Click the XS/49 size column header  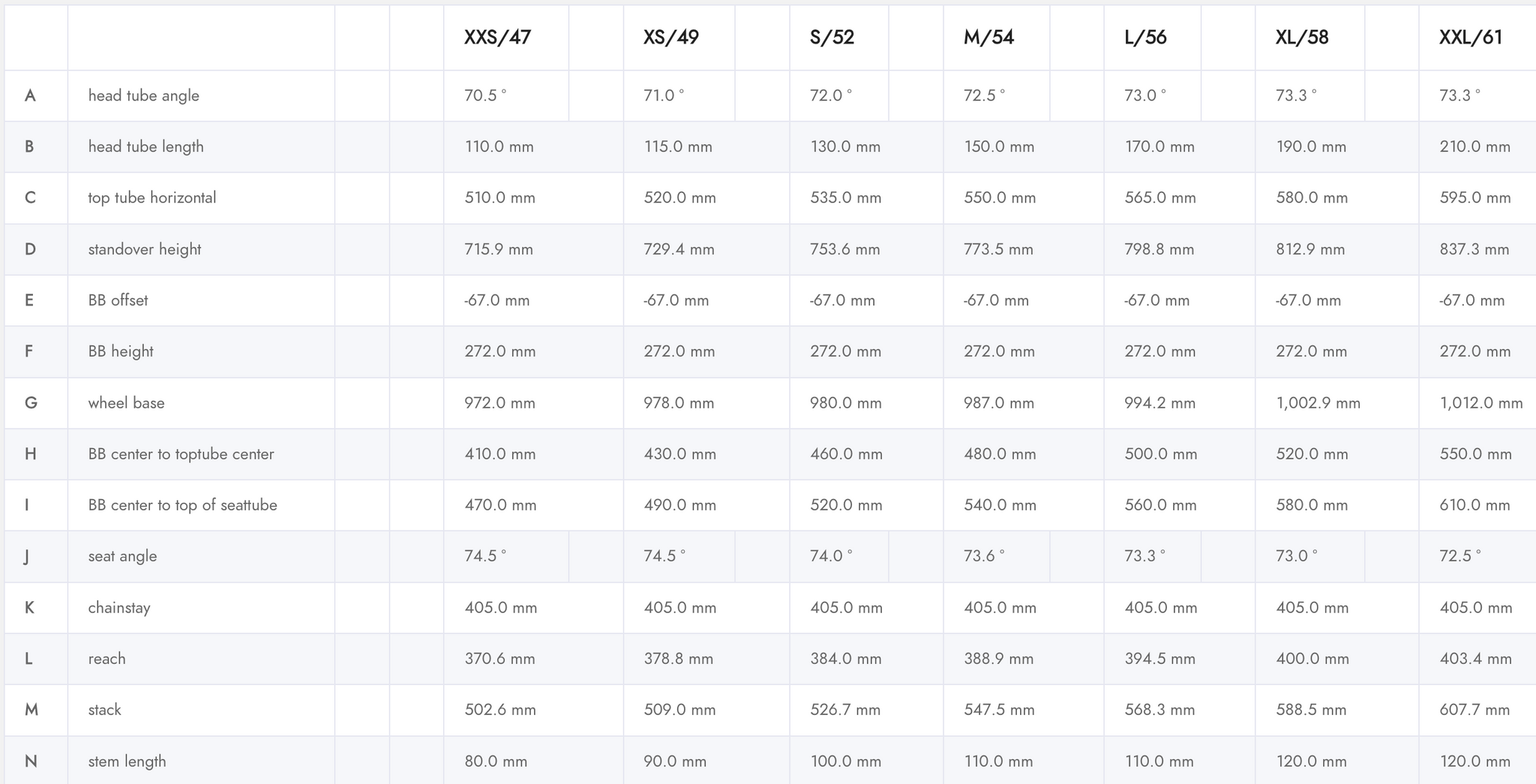point(670,37)
